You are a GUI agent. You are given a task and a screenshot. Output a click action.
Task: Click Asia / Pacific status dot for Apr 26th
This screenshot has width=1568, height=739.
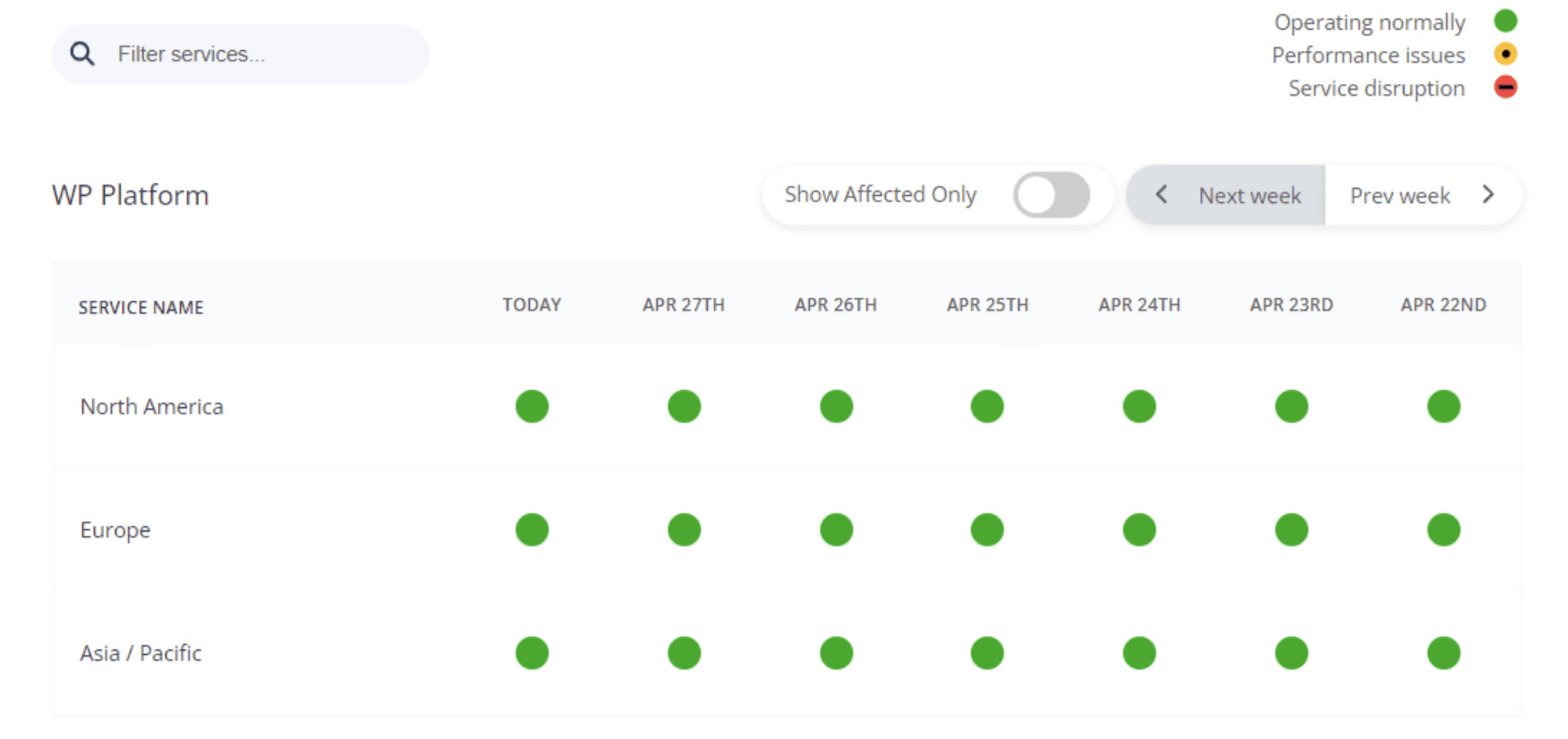click(836, 653)
